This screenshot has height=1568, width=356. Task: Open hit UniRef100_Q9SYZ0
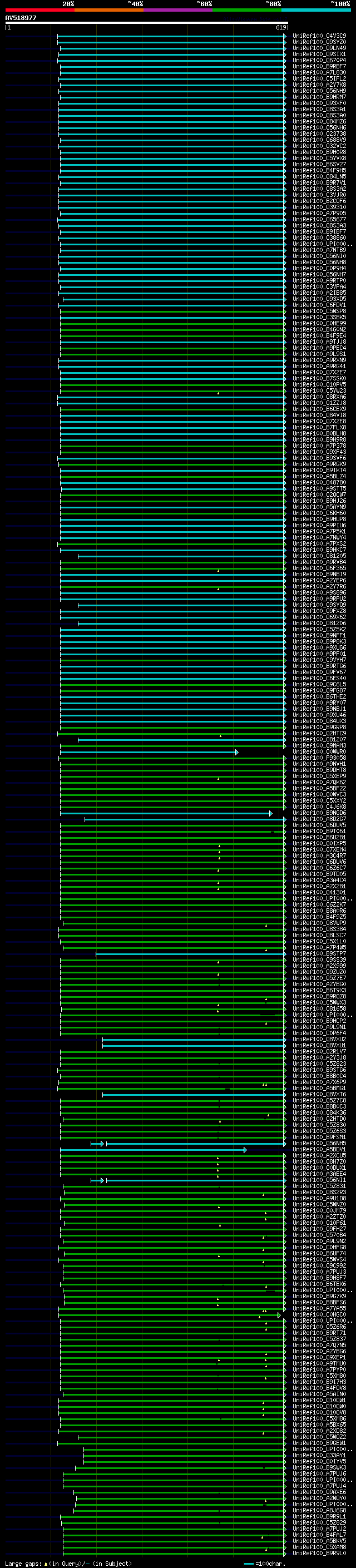click(319, 42)
